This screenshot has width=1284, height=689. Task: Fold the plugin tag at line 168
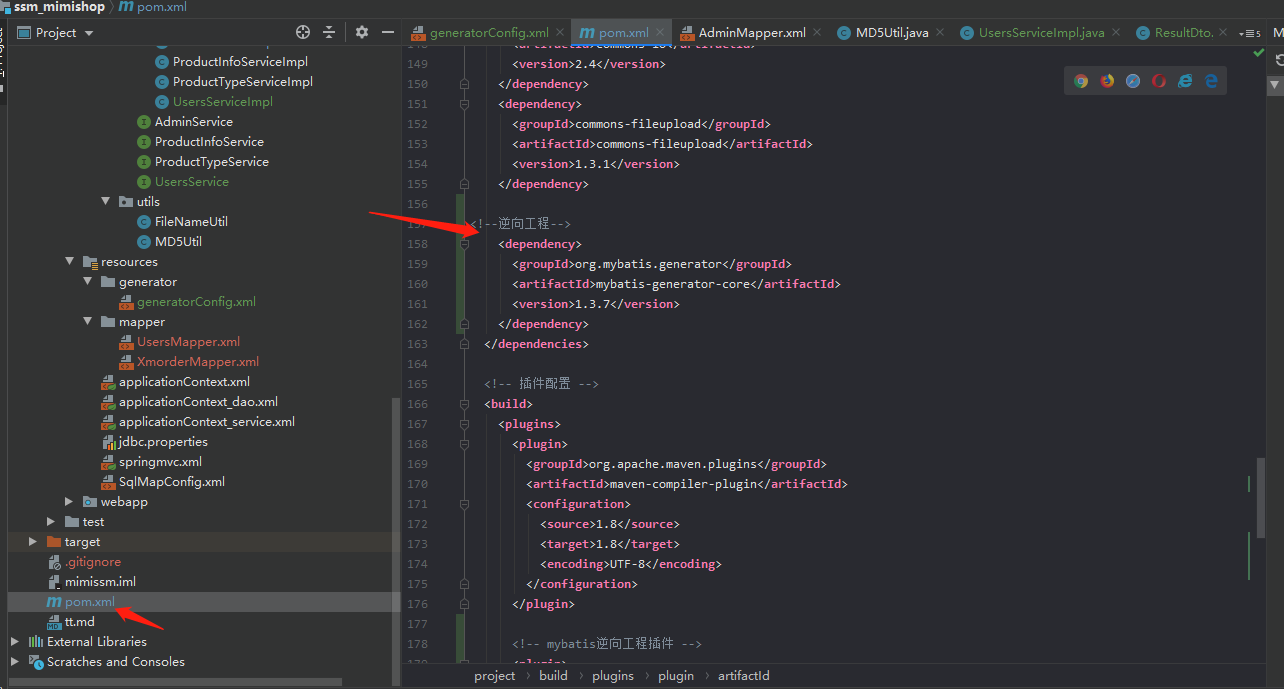(465, 444)
